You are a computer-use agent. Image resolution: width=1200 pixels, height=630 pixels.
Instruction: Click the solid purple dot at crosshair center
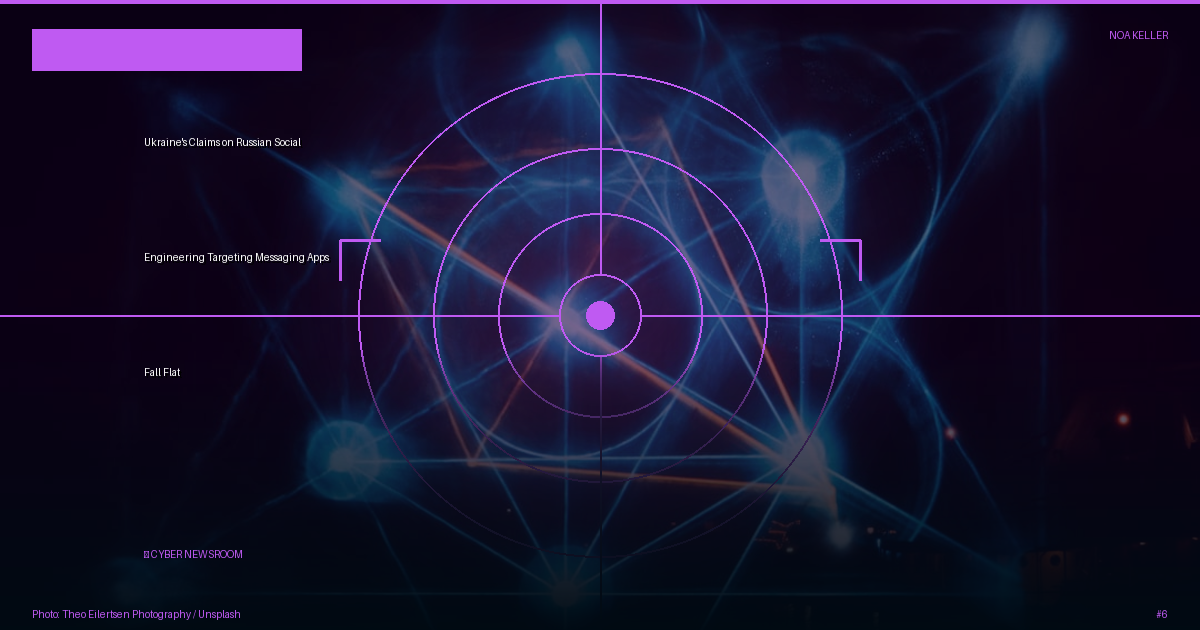pos(600,315)
